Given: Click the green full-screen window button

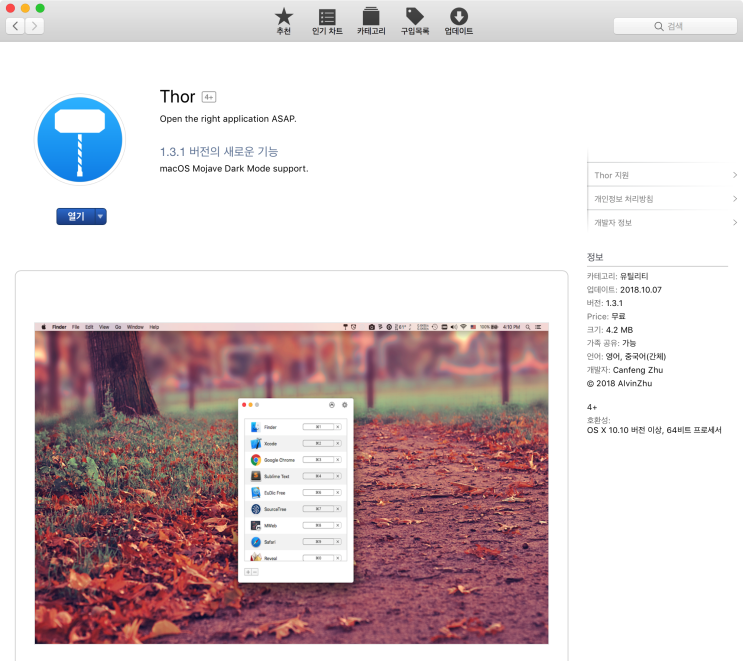Looking at the screenshot, I should [x=40, y=8].
